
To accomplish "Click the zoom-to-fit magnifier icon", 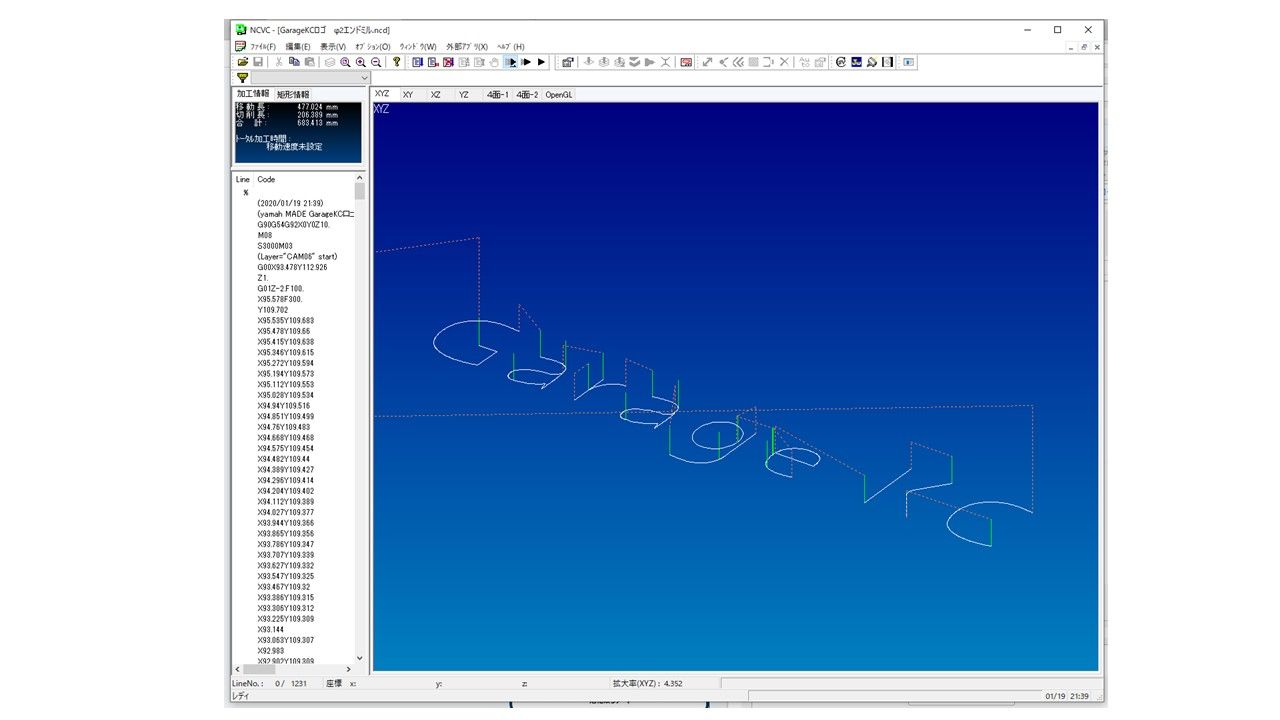I will (x=345, y=62).
